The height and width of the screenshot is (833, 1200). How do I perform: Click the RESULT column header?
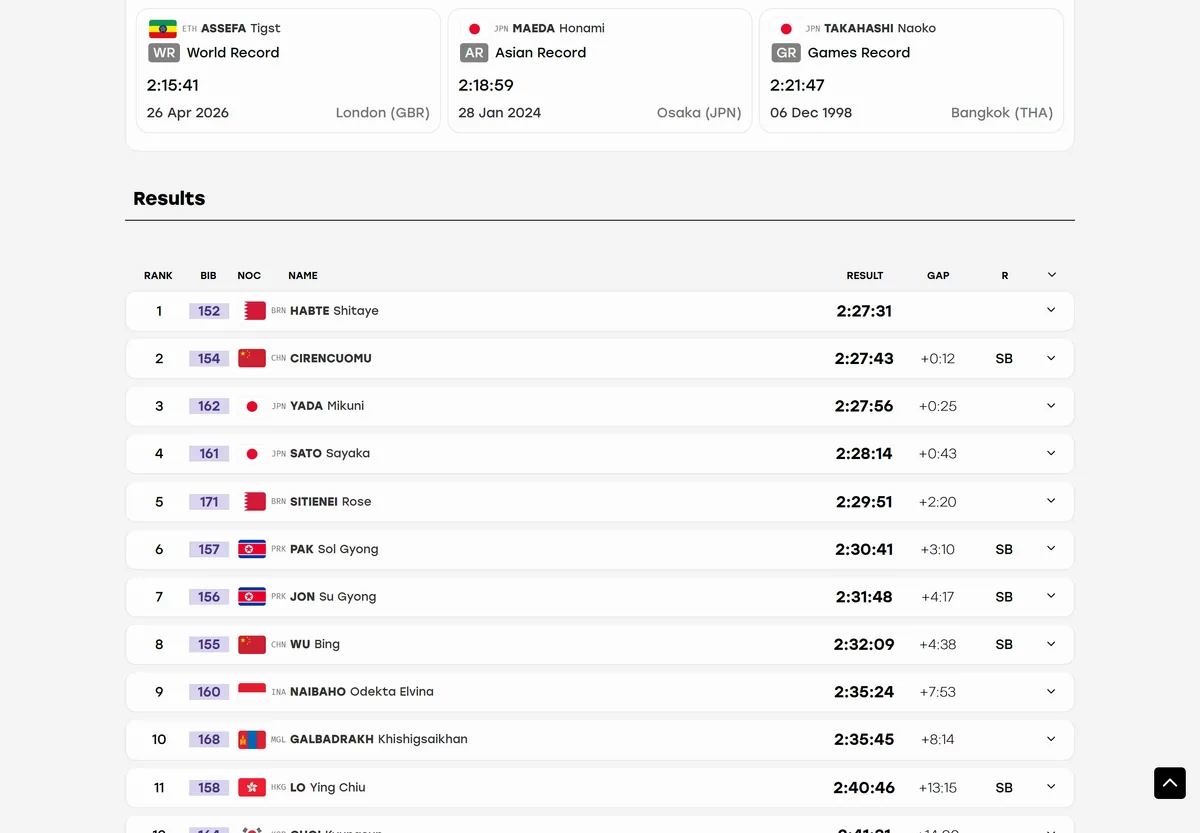click(865, 276)
